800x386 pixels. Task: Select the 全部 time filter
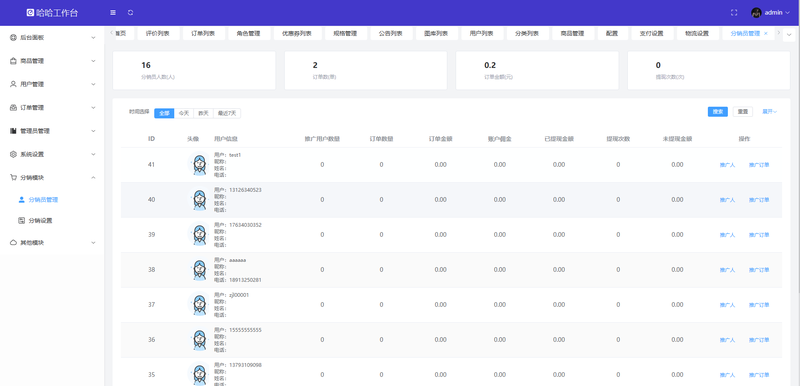[x=164, y=113]
